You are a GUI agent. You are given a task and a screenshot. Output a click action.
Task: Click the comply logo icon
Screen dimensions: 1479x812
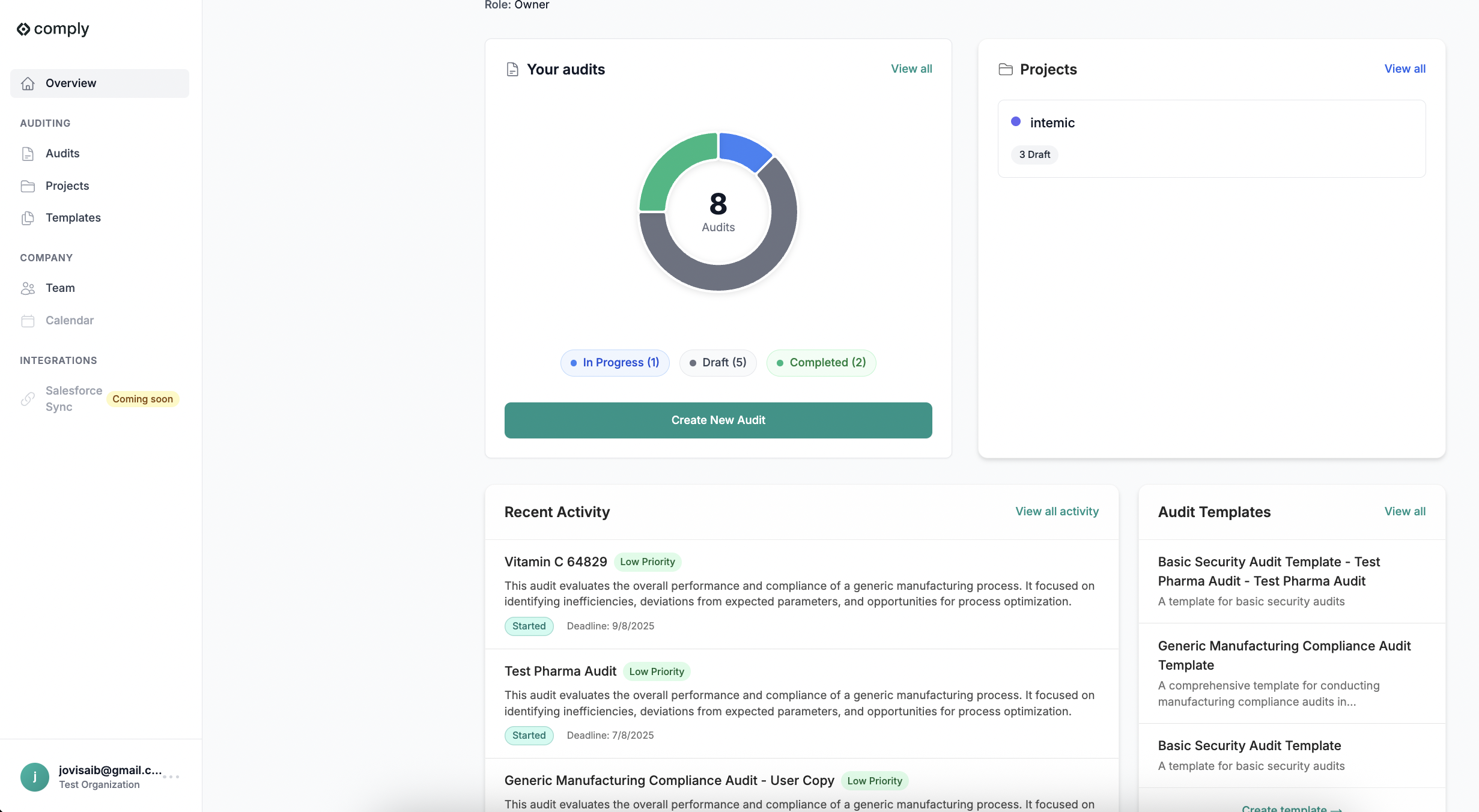[24, 28]
